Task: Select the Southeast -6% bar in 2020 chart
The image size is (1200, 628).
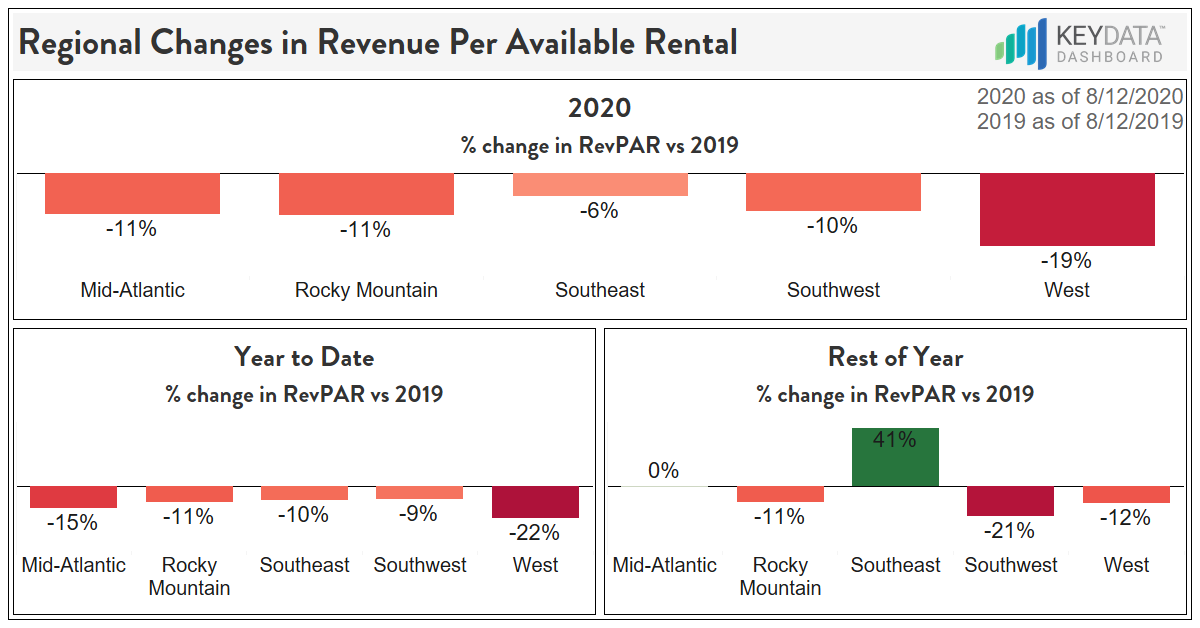Action: pos(600,185)
